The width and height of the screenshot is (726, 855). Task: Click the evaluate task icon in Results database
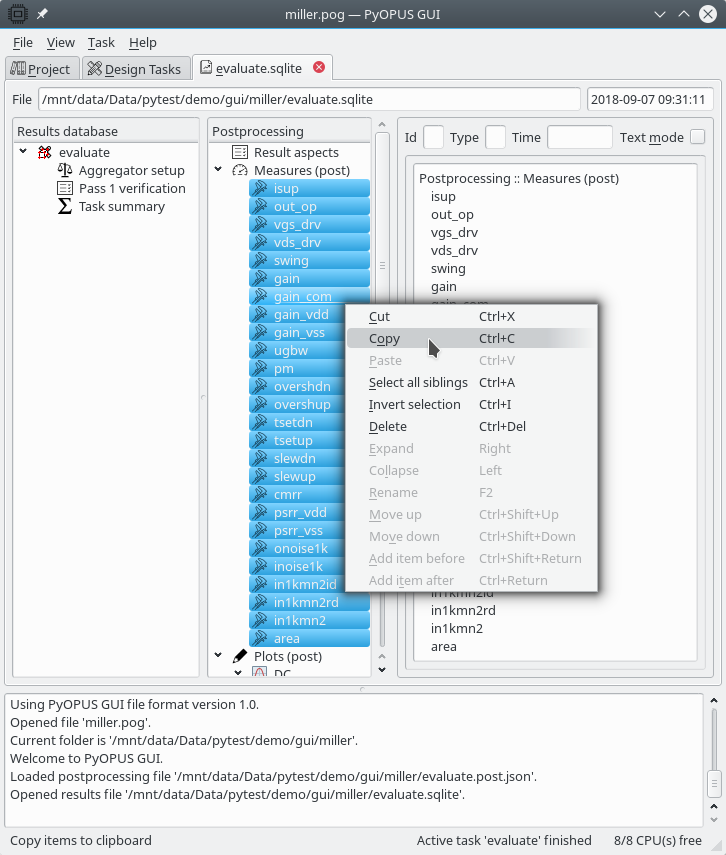44,153
